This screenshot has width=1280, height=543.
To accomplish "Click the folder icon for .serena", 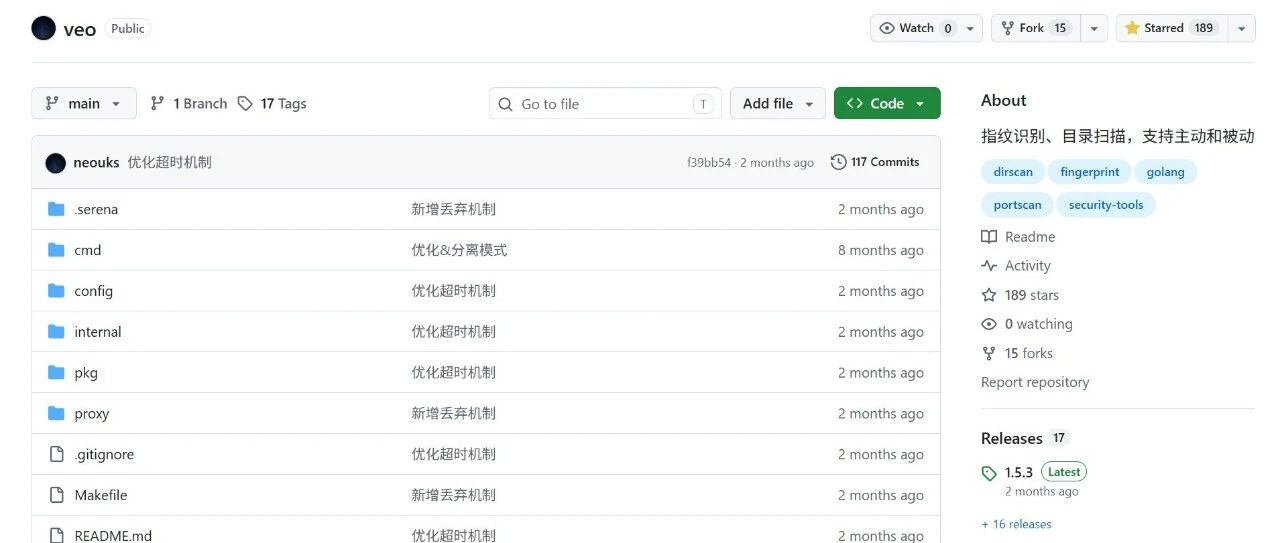I will click(x=56, y=209).
